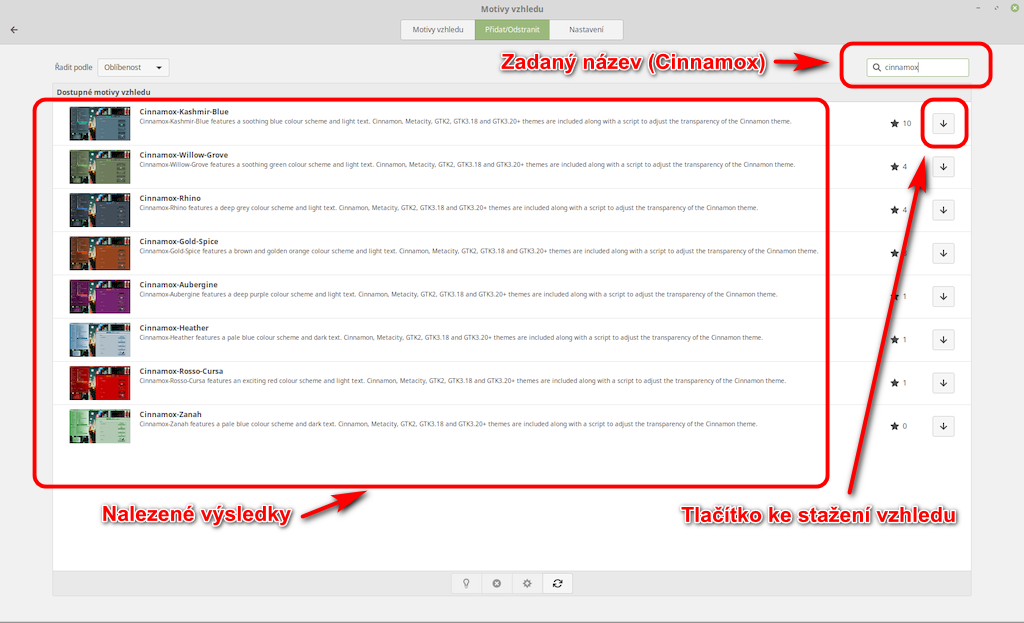Click the lightbulb info button at bottom
Screen dimensions: 1024x623
click(466, 583)
